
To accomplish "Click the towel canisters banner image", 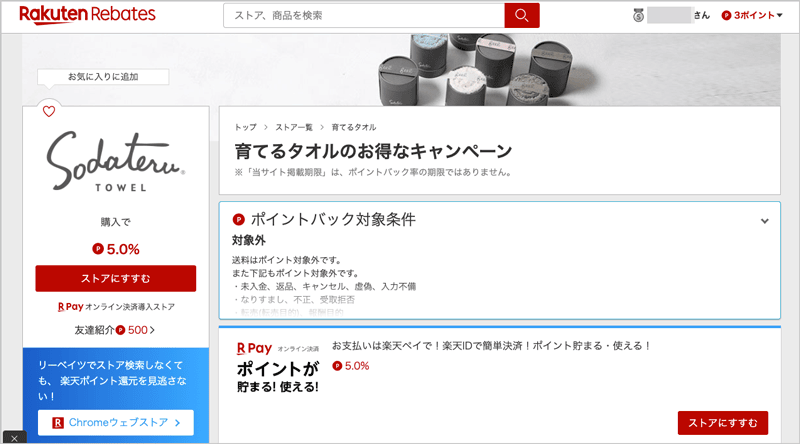I will [401, 70].
